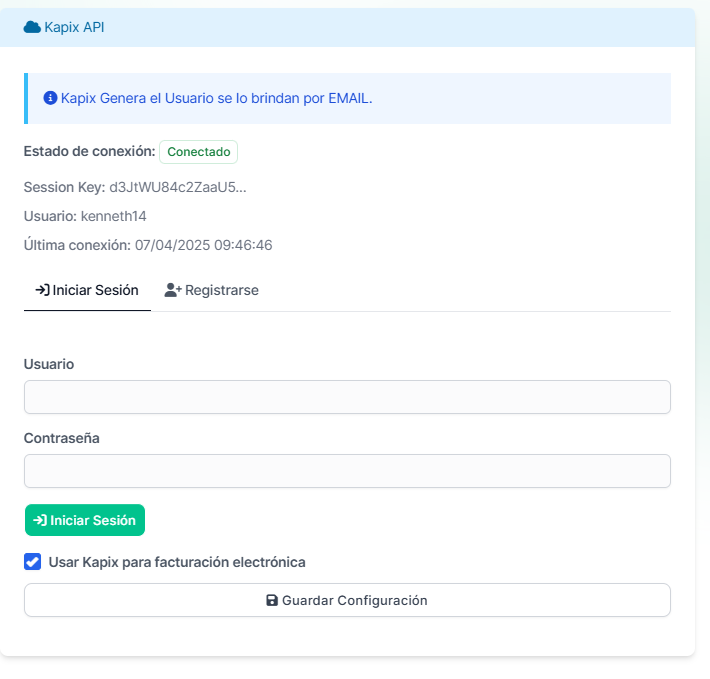This screenshot has width=710, height=679.
Task: Click the username kenneth14 text
Action: [114, 216]
